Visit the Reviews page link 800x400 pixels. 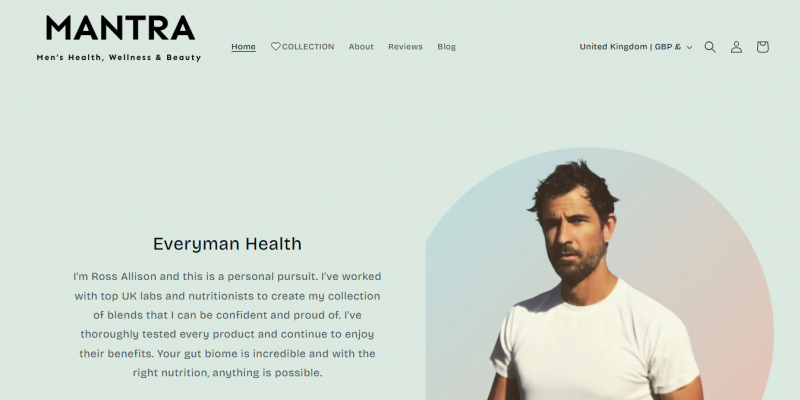click(x=405, y=46)
